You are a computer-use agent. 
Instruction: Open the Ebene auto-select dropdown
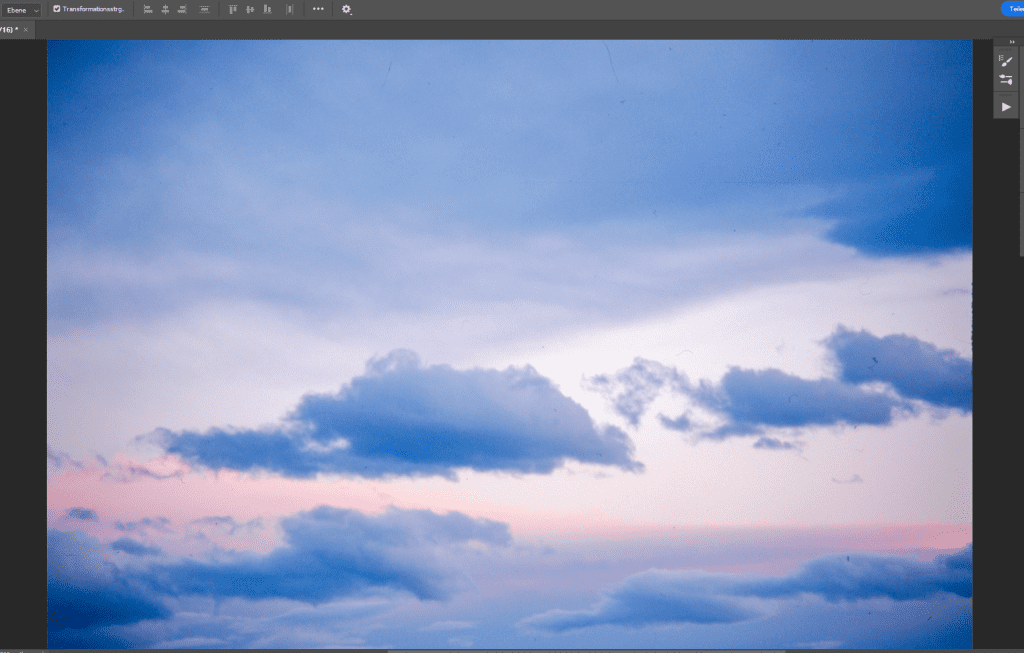click(x=21, y=9)
